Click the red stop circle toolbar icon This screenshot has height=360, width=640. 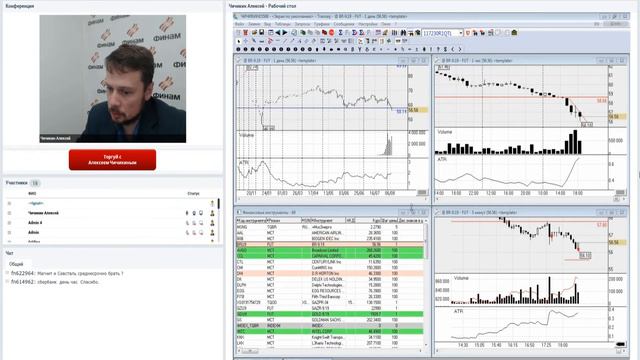click(332, 33)
